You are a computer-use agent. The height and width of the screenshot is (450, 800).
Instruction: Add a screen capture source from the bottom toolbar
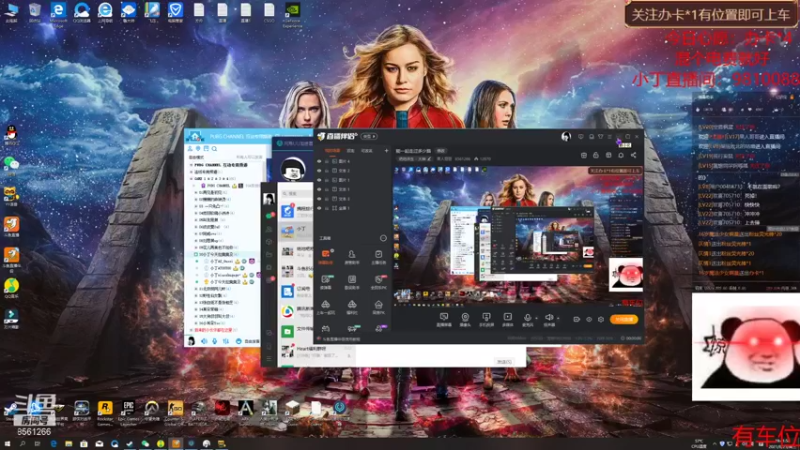coord(444,320)
